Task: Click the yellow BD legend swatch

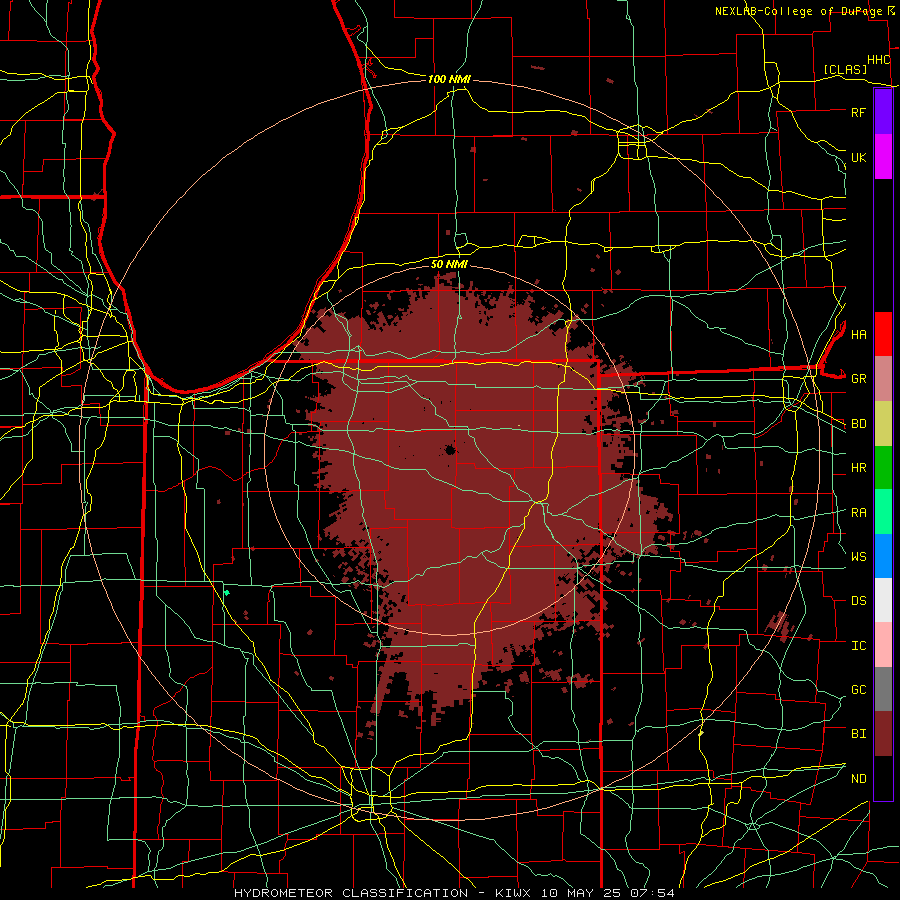Action: click(883, 424)
